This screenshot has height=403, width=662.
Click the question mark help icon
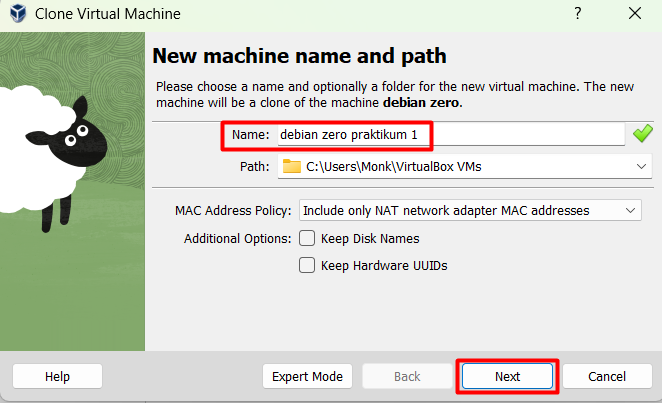click(x=578, y=14)
